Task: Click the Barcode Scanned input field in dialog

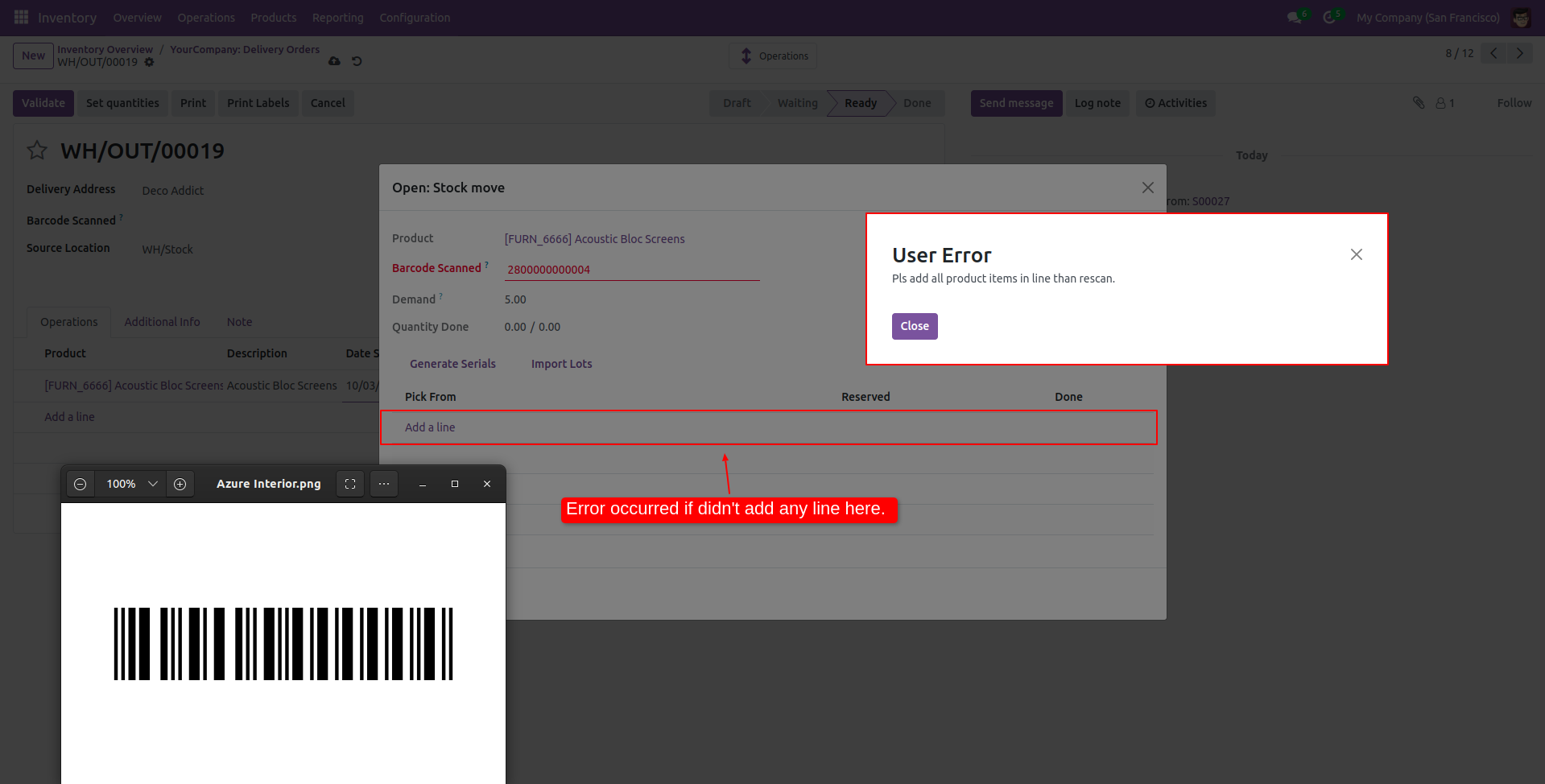Action: (632, 270)
